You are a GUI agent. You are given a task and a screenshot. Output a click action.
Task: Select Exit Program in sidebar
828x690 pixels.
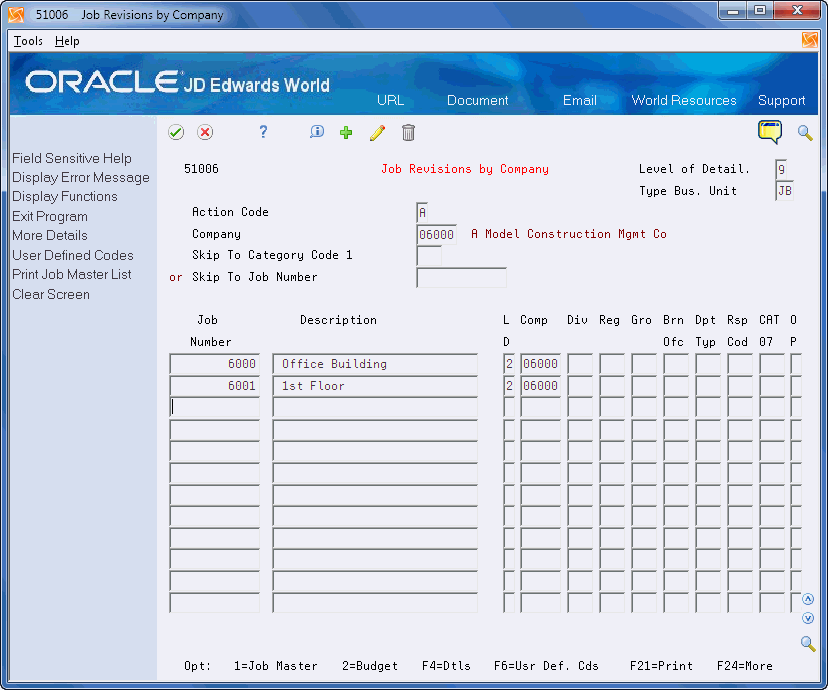click(50, 216)
